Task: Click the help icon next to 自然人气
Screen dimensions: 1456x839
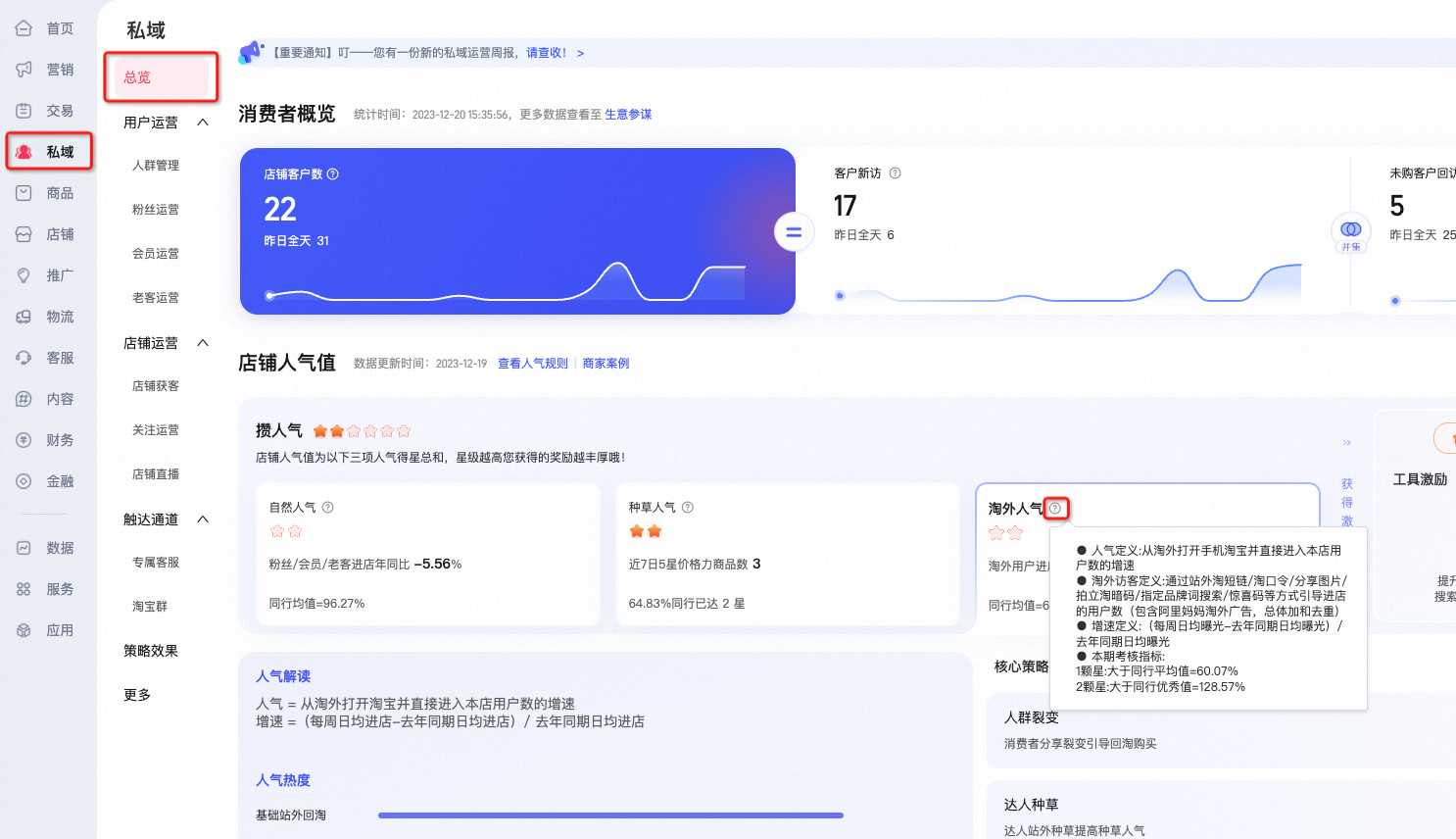Action: [x=328, y=508]
